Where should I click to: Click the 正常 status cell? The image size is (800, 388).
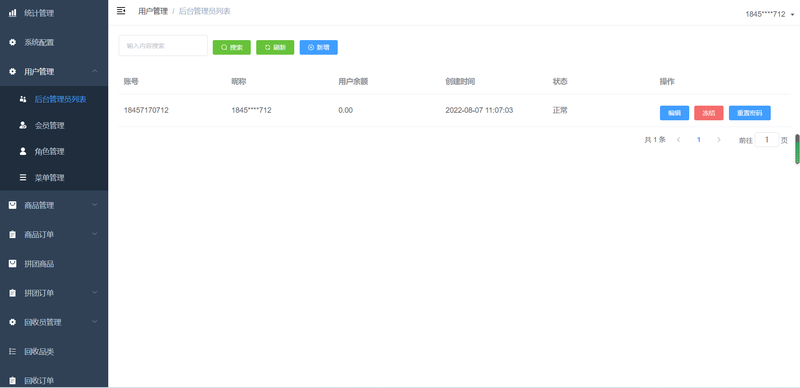(x=560, y=110)
